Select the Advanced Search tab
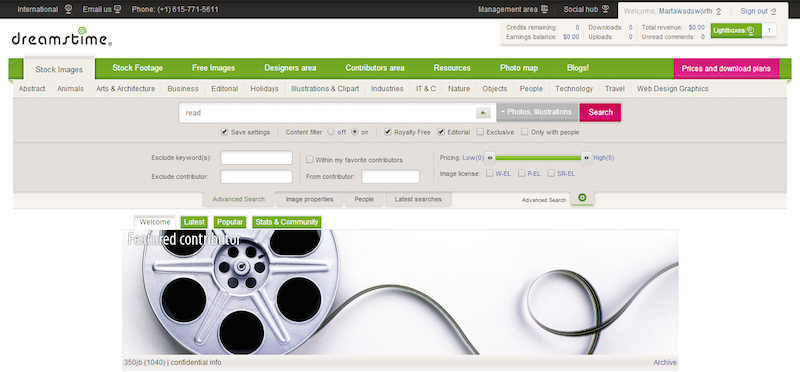This screenshot has height=372, width=800. click(238, 199)
